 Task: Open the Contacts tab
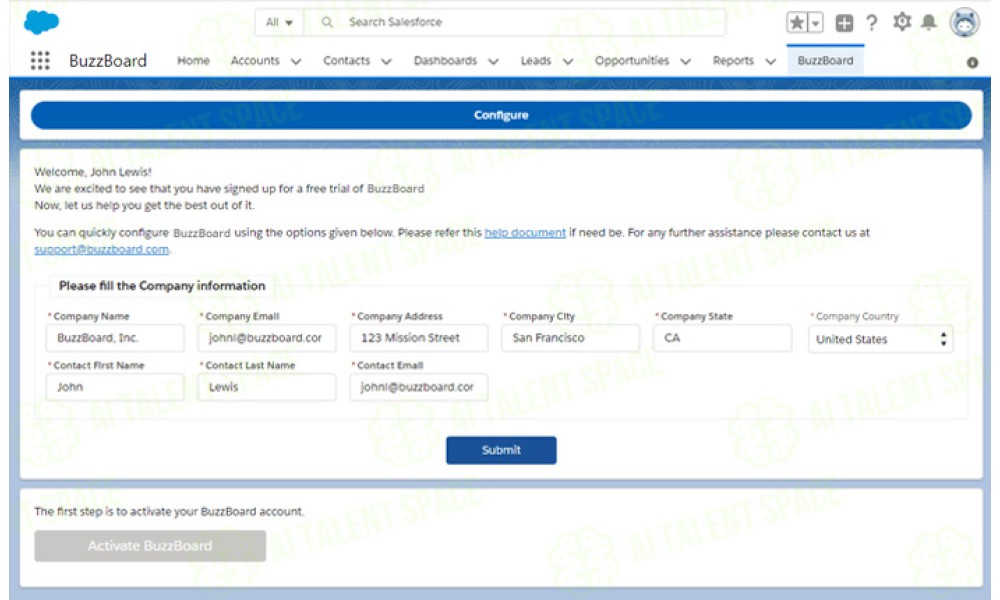(346, 61)
